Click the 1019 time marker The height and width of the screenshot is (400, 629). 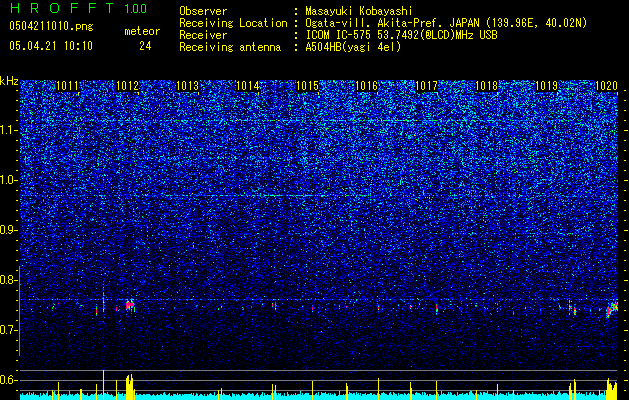click(546, 86)
